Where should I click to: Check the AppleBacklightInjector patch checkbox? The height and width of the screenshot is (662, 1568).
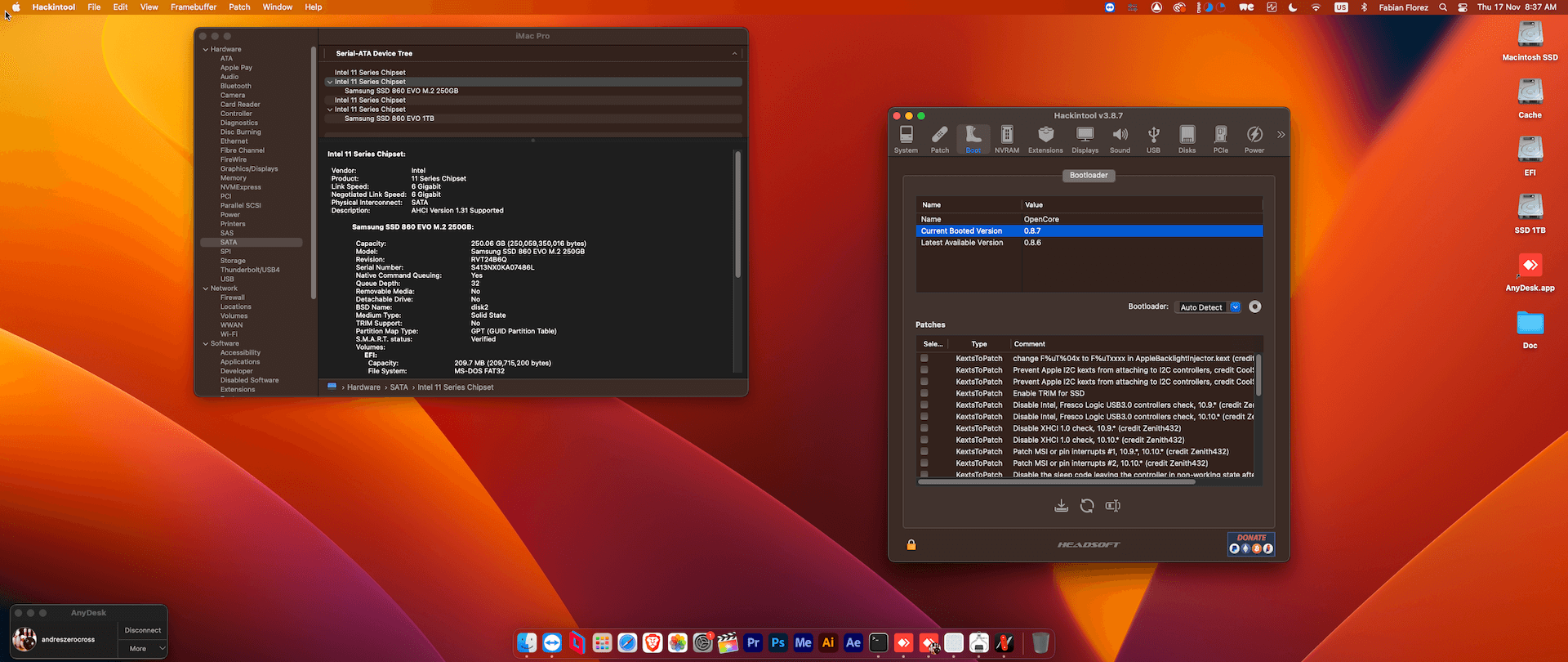tap(924, 359)
